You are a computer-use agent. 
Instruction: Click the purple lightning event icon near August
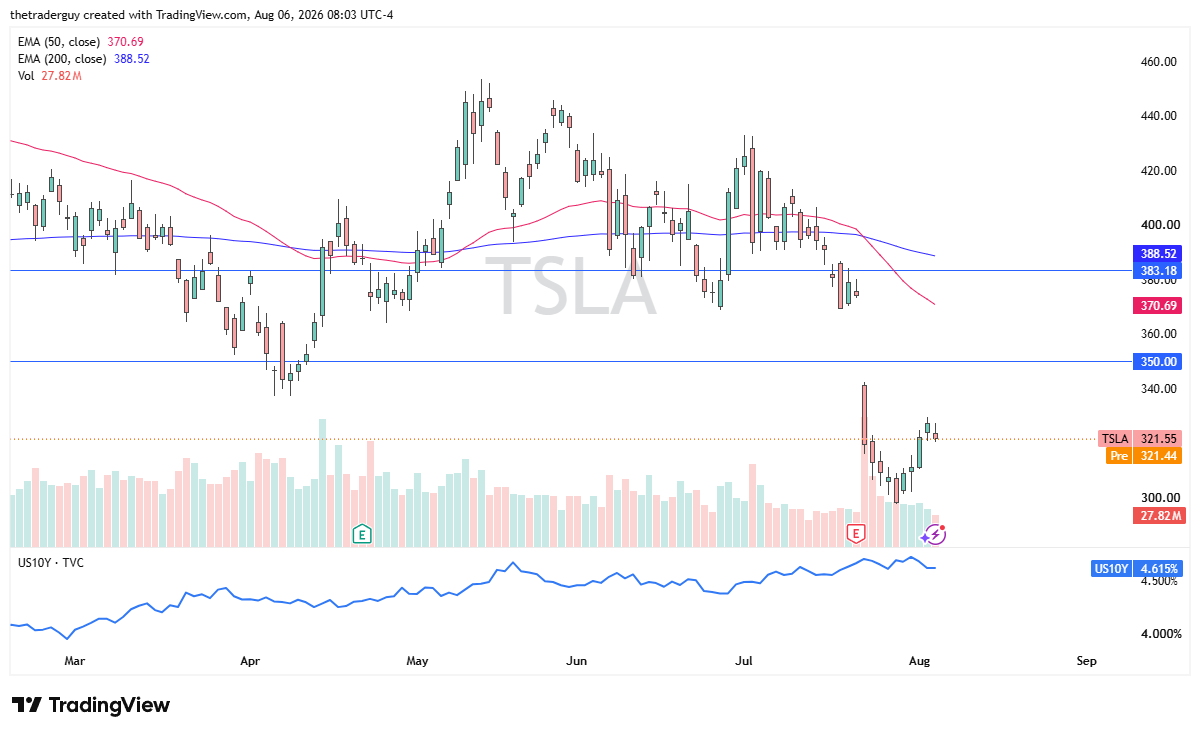coord(934,535)
